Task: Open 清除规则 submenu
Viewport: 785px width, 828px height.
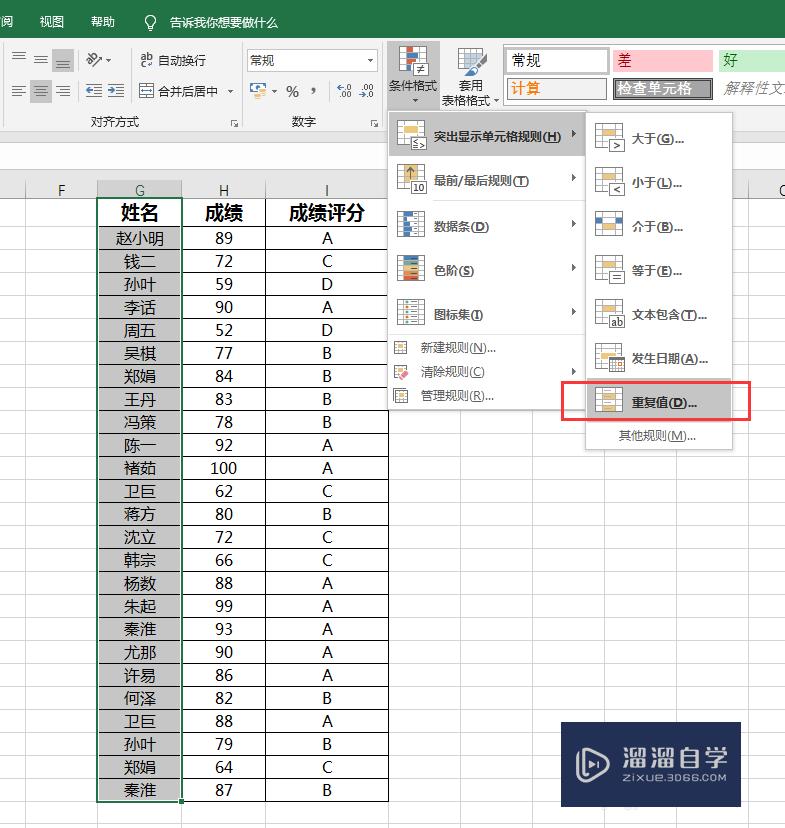Action: (x=487, y=372)
